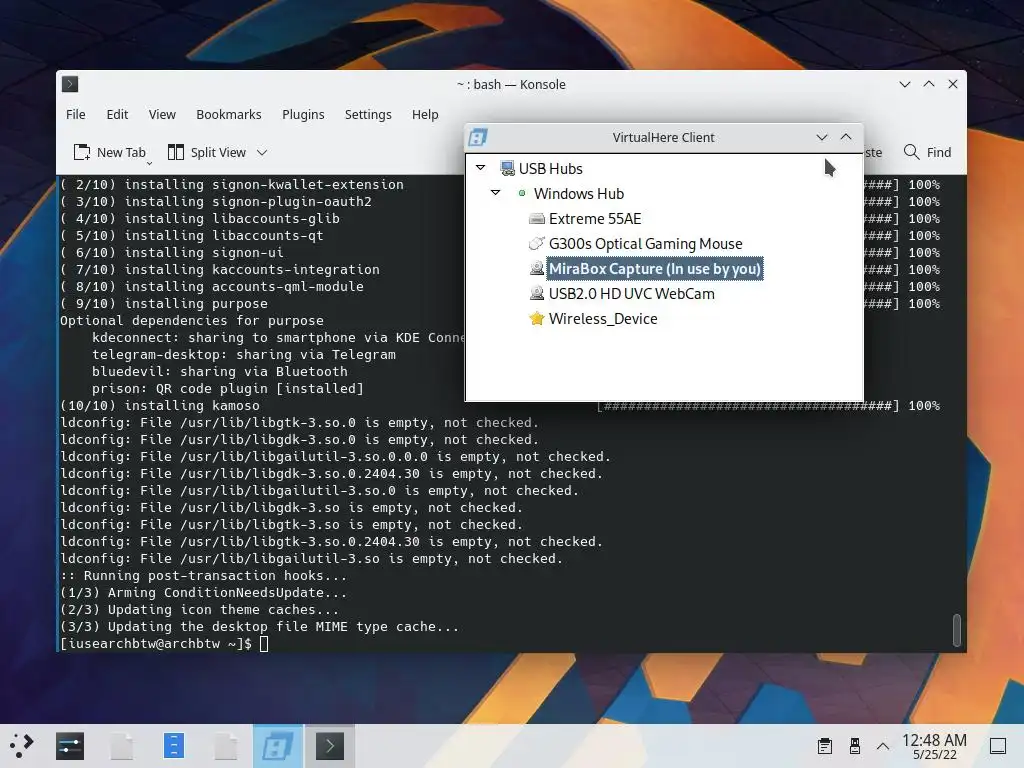Screen dimensions: 1024x768
Task: Open the clipboard tray icon
Action: tap(825, 746)
